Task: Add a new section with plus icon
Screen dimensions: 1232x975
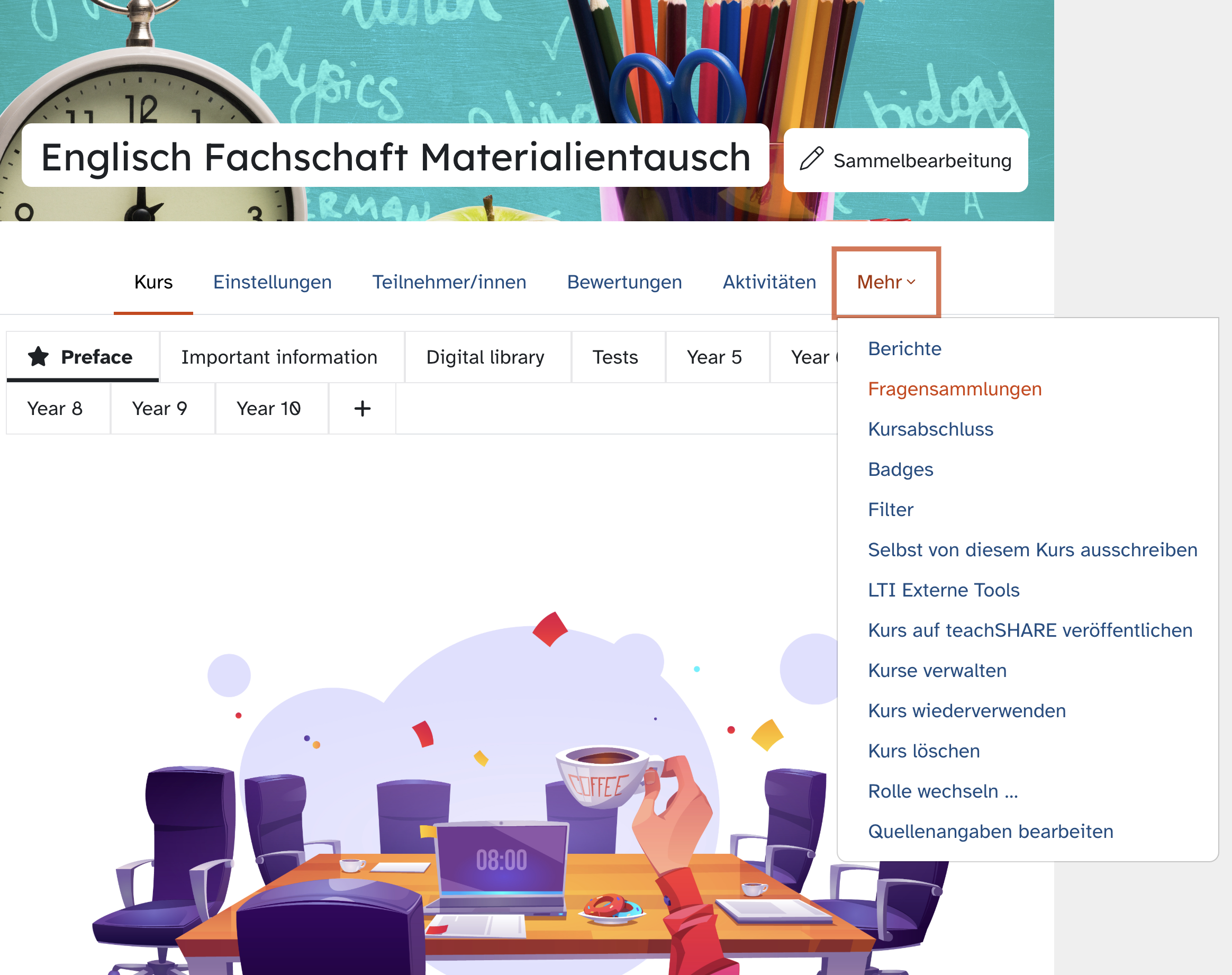Action: [363, 408]
